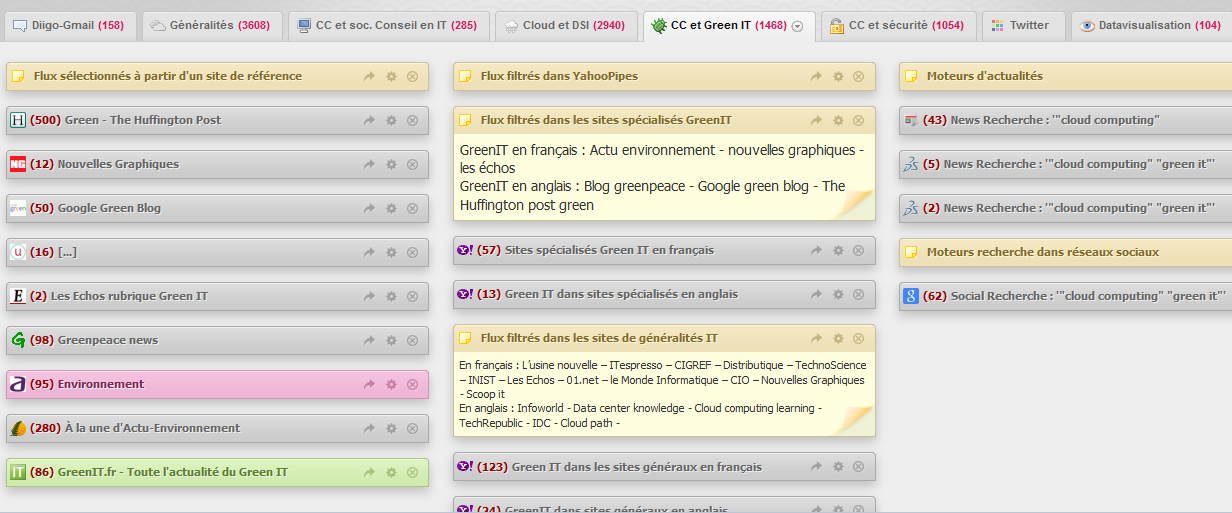The width and height of the screenshot is (1232, 513).
Task: Close the Google Green Blog widget
Action: 412,208
